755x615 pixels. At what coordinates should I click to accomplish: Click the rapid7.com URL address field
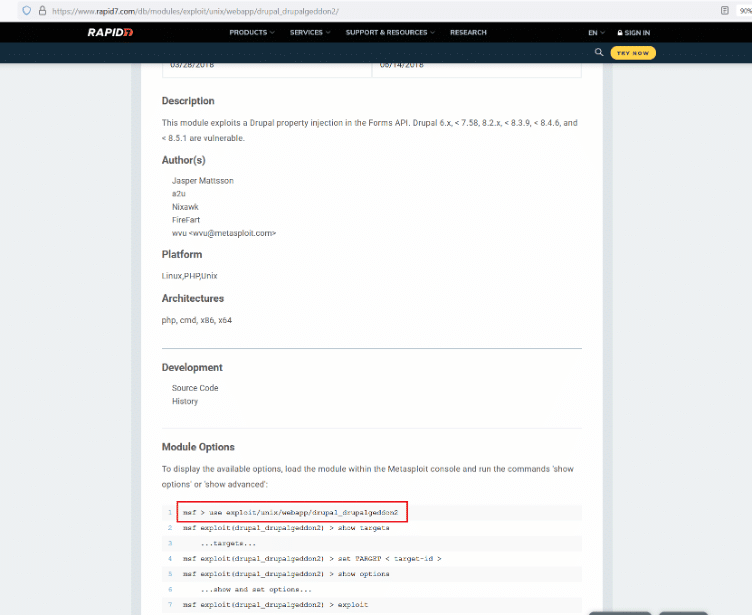point(200,10)
